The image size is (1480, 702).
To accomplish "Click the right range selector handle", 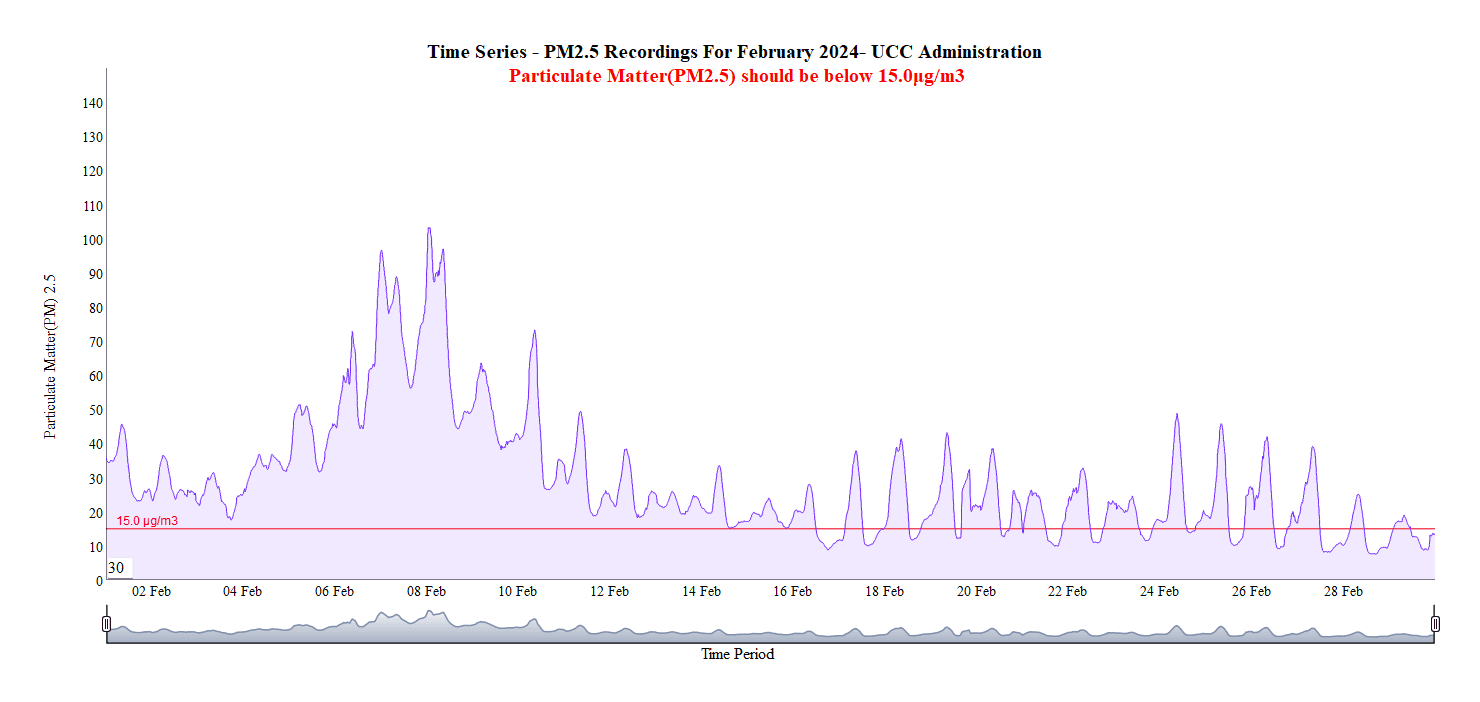I will pyautogui.click(x=1435, y=624).
